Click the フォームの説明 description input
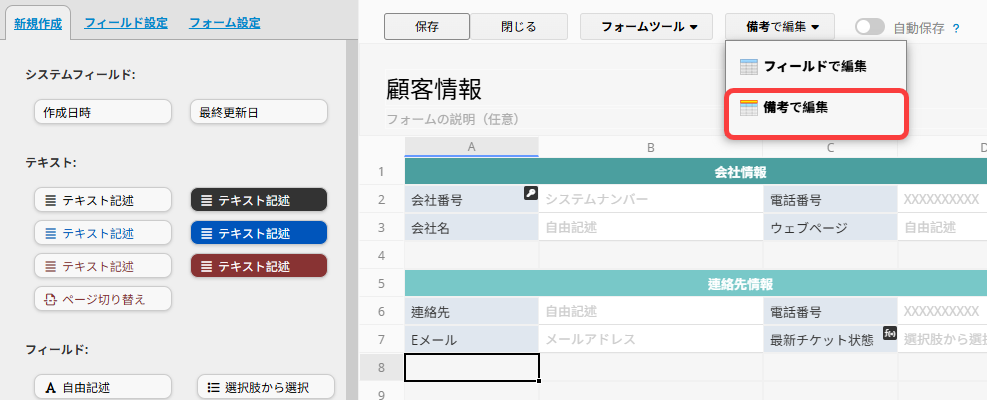 (x=453, y=119)
